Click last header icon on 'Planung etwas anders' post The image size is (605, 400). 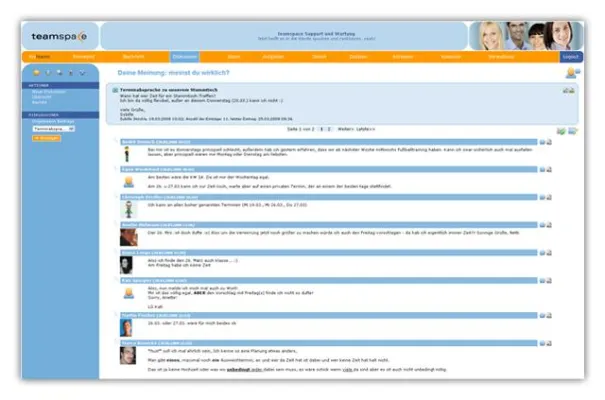point(549,343)
